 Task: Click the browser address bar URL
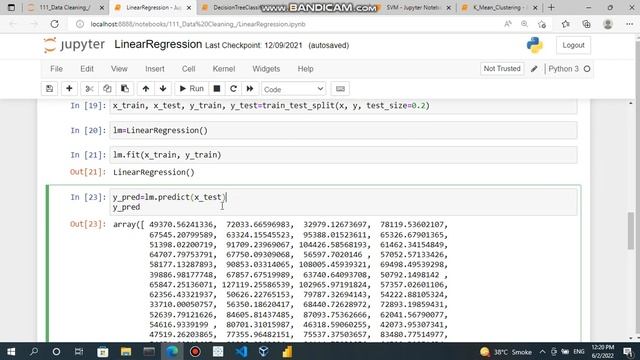(198, 24)
